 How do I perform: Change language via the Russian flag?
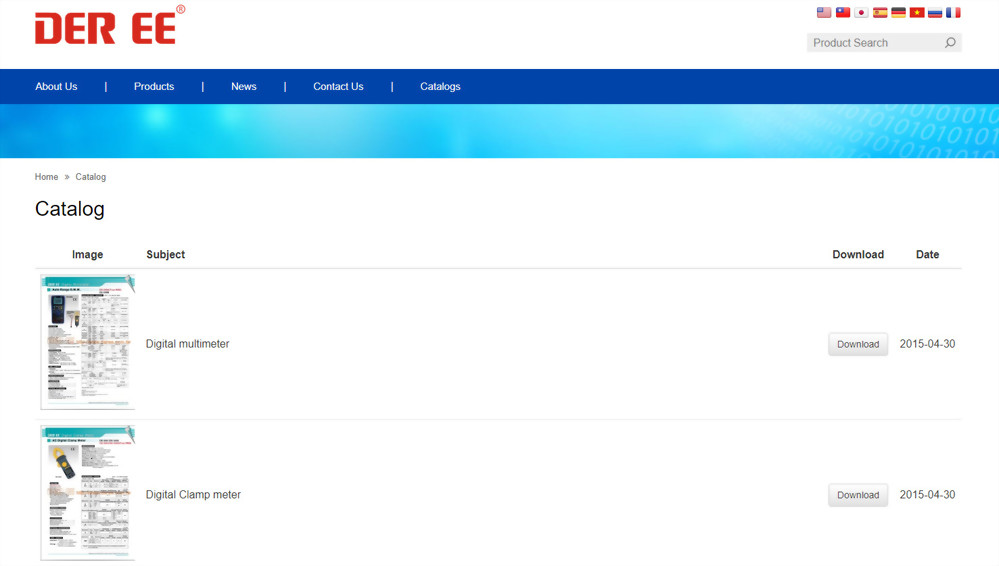click(935, 13)
